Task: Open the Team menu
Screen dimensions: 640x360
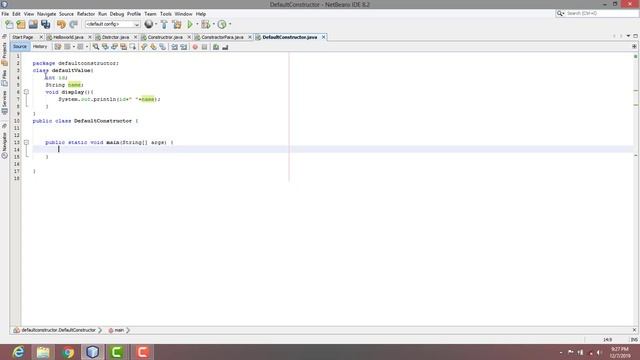Action: 150,14
